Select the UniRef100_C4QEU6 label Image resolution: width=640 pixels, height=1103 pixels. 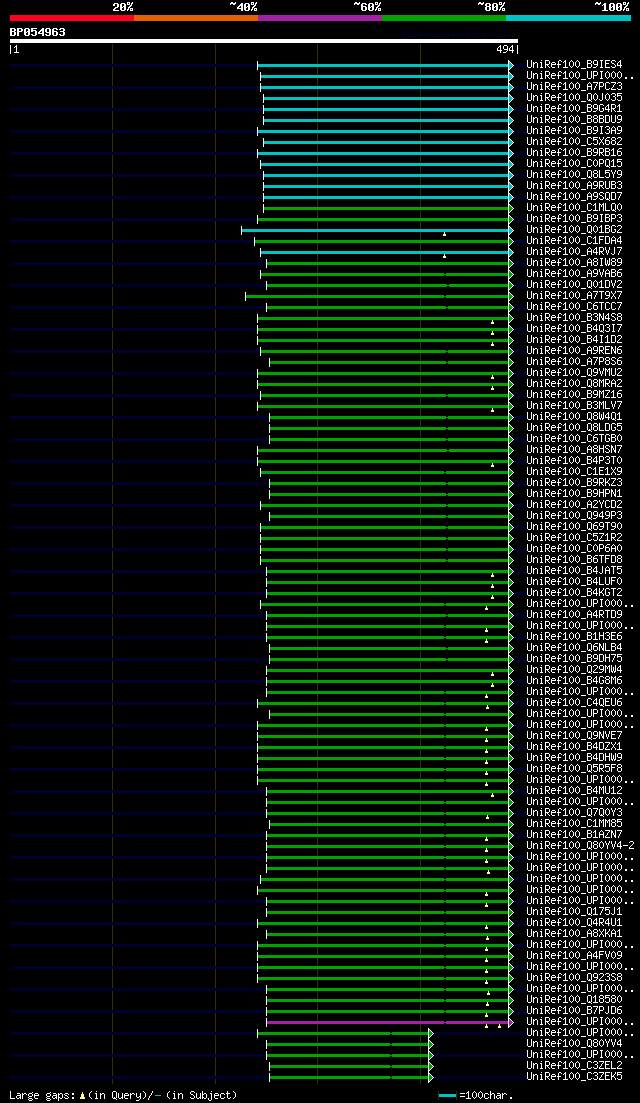[x=574, y=702]
